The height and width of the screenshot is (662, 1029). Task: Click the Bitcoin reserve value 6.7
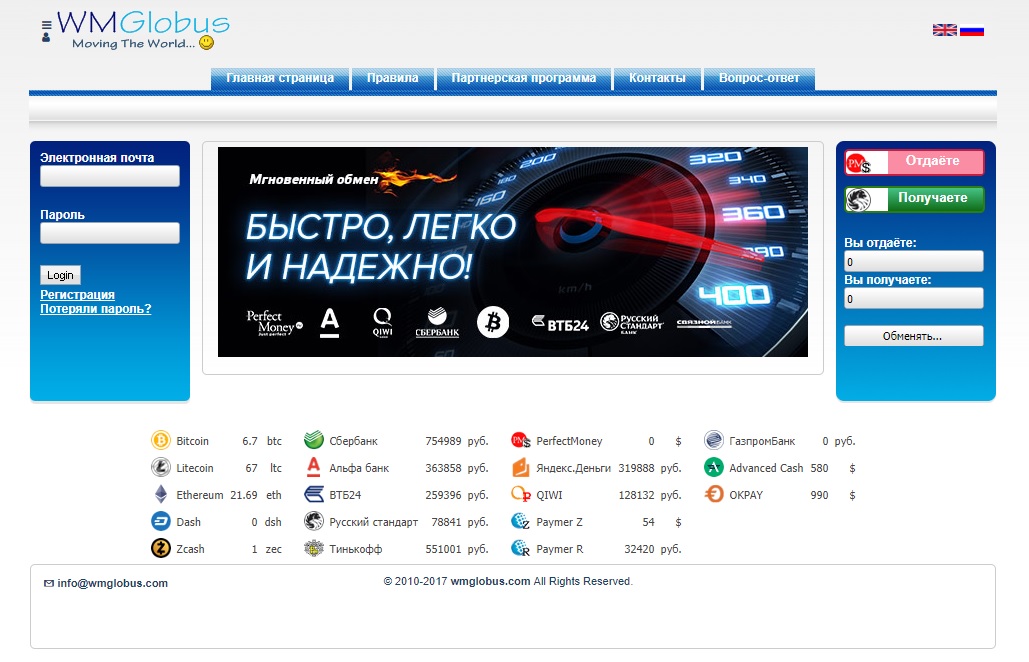coord(249,441)
